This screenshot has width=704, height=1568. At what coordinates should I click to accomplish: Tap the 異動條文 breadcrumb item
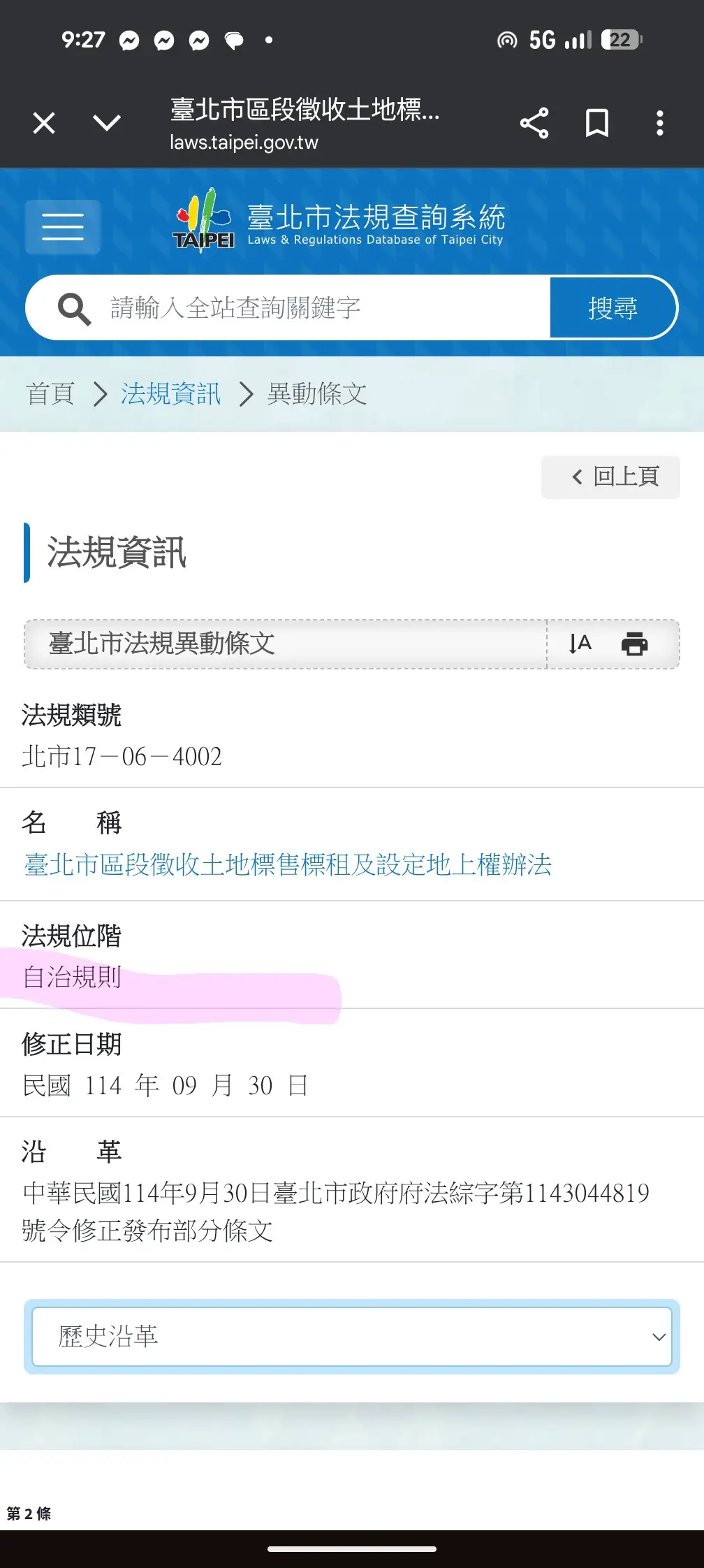(317, 394)
